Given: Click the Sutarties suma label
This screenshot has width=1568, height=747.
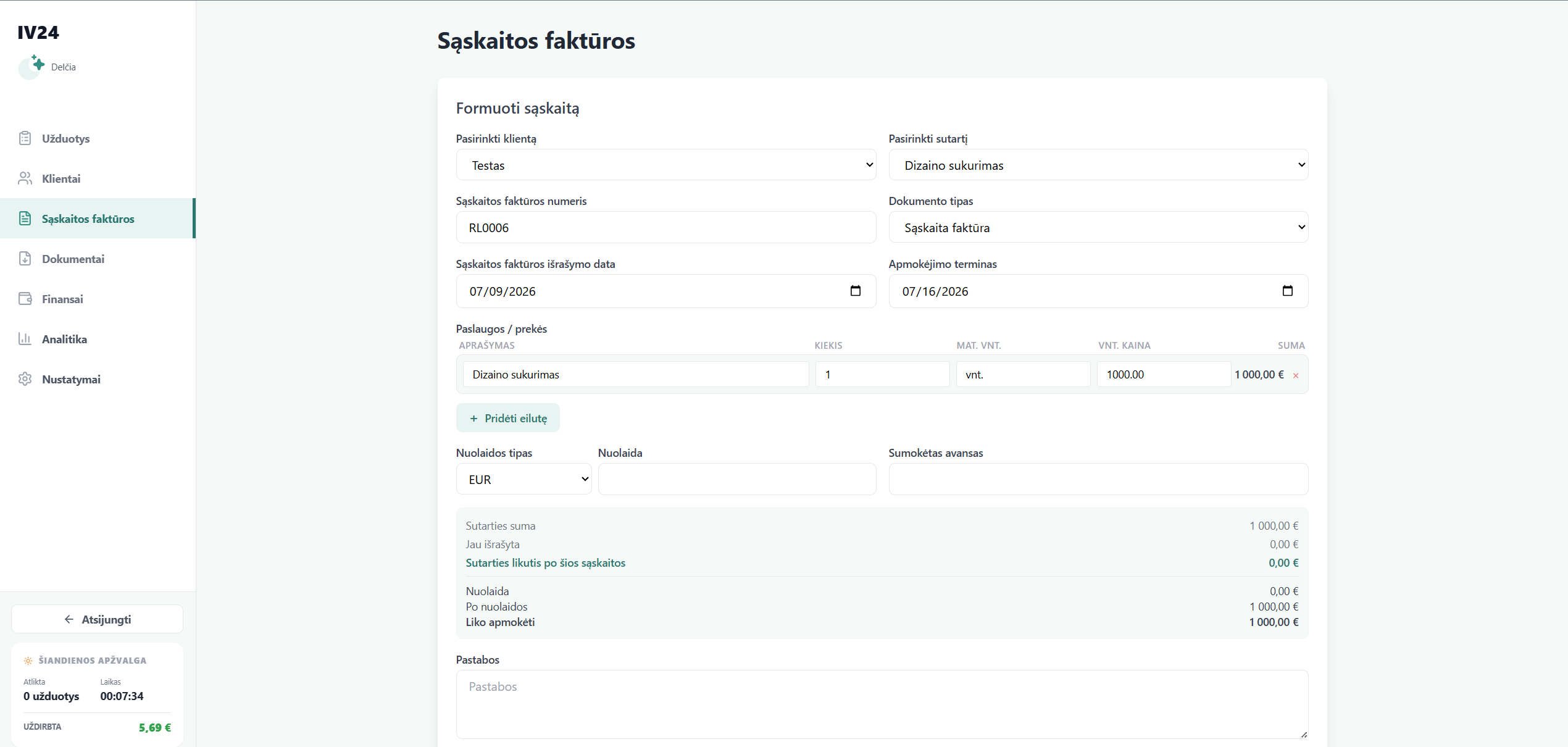Looking at the screenshot, I should (x=501, y=526).
